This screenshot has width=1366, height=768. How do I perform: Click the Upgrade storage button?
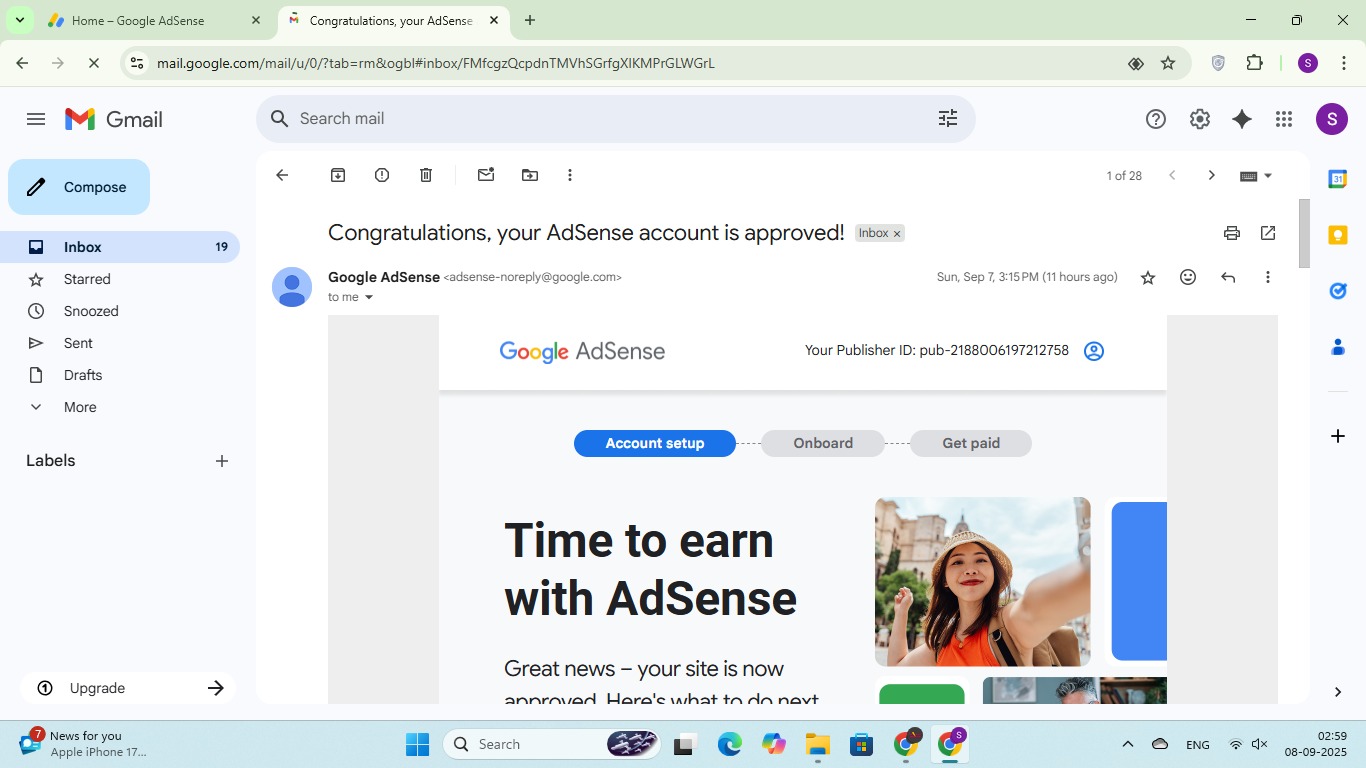[128, 688]
